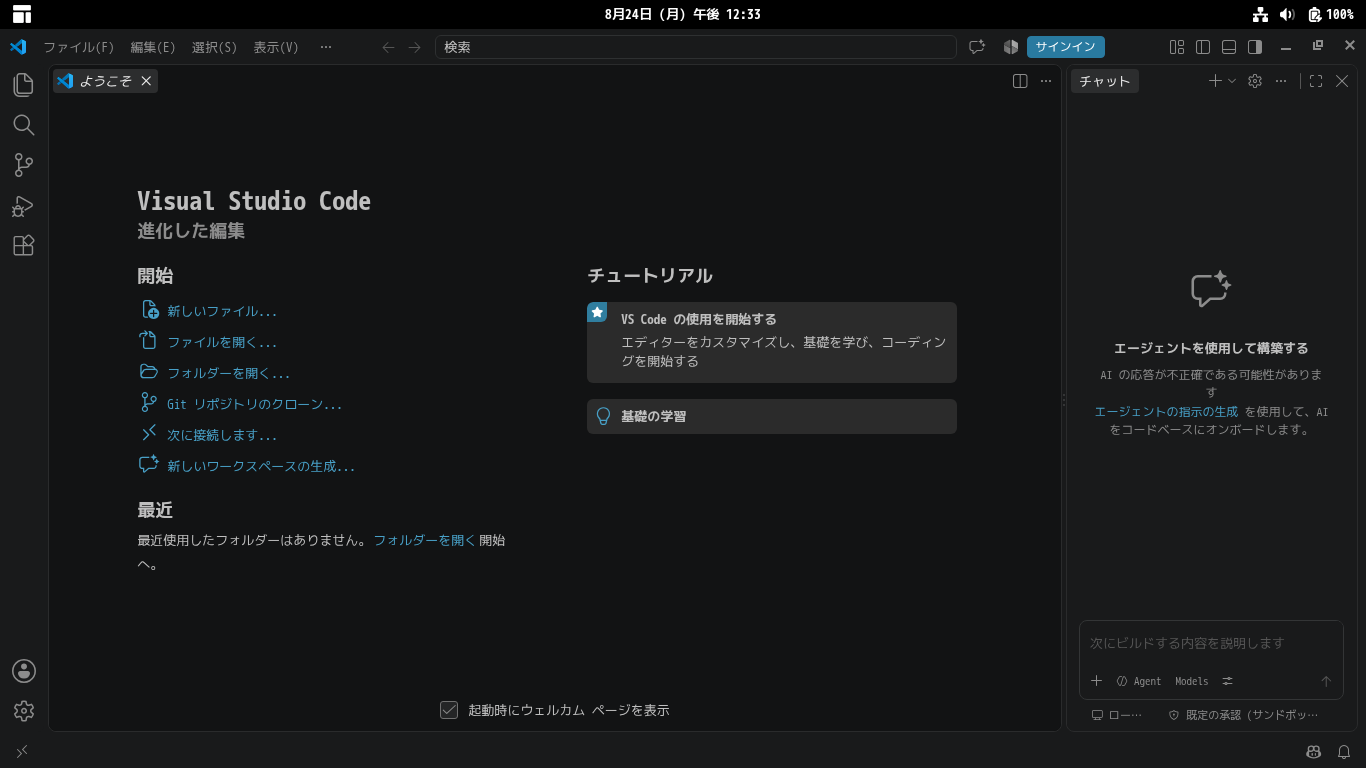Viewport: 1366px width, 768px height.
Task: Open the Agent mode picker in chat
Action: [1139, 681]
